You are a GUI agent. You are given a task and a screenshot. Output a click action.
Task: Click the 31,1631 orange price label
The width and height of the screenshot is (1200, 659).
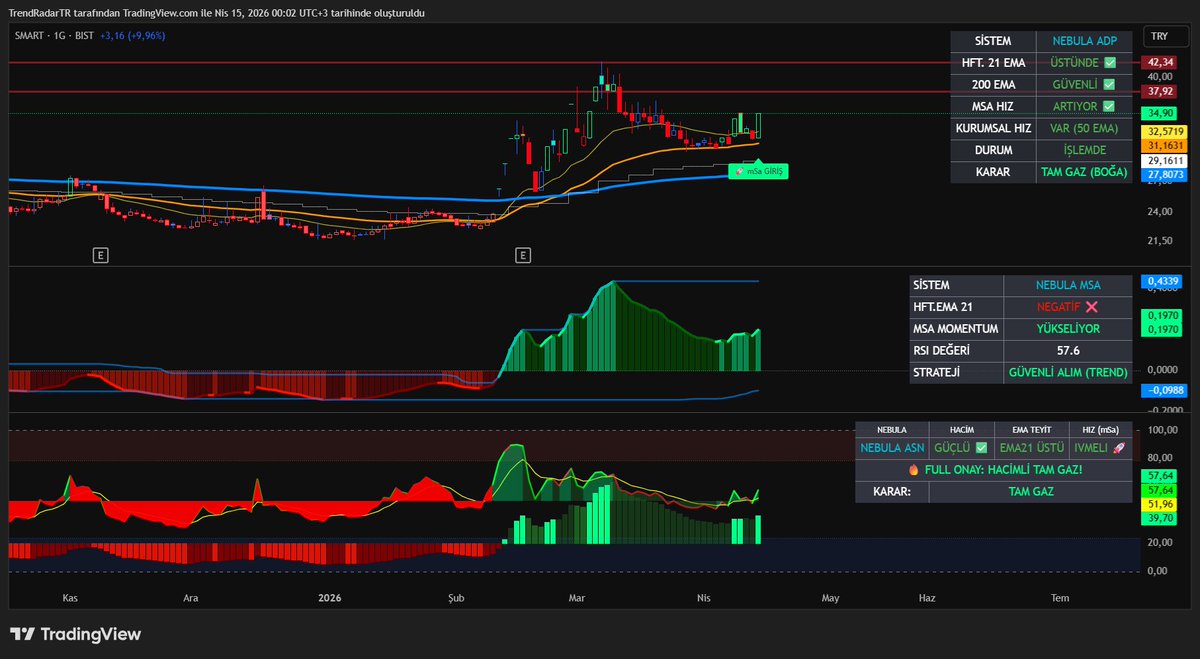1165,145
